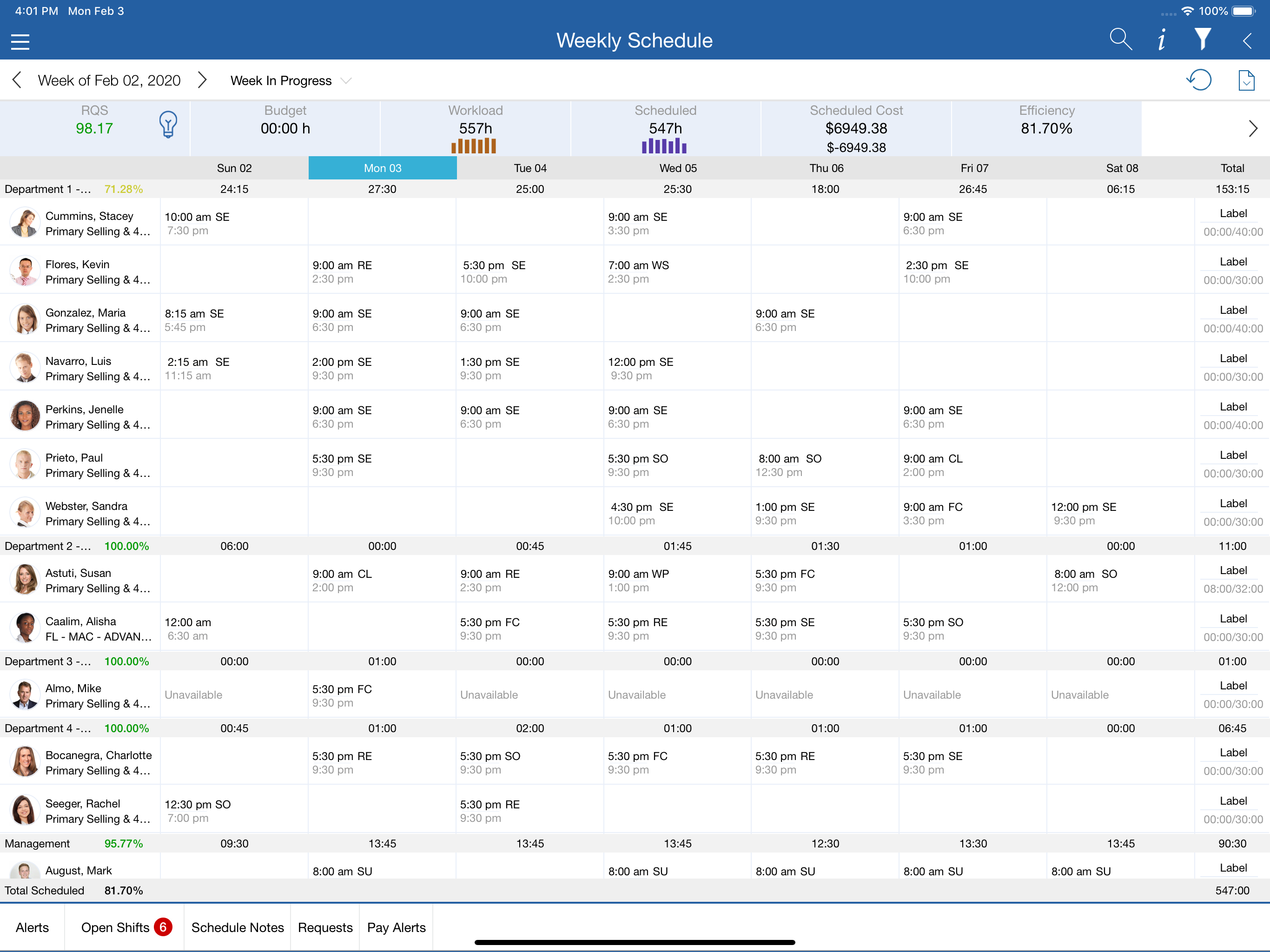Tap the Scheduled Cost metric tile
Screen dimensions: 1270x952
pos(856,128)
